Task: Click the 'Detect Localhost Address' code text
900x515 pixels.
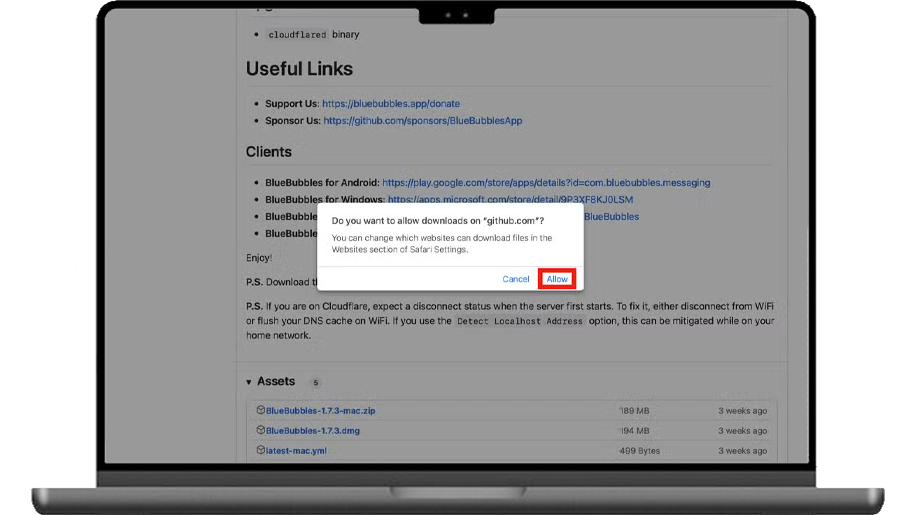Action: pos(520,322)
